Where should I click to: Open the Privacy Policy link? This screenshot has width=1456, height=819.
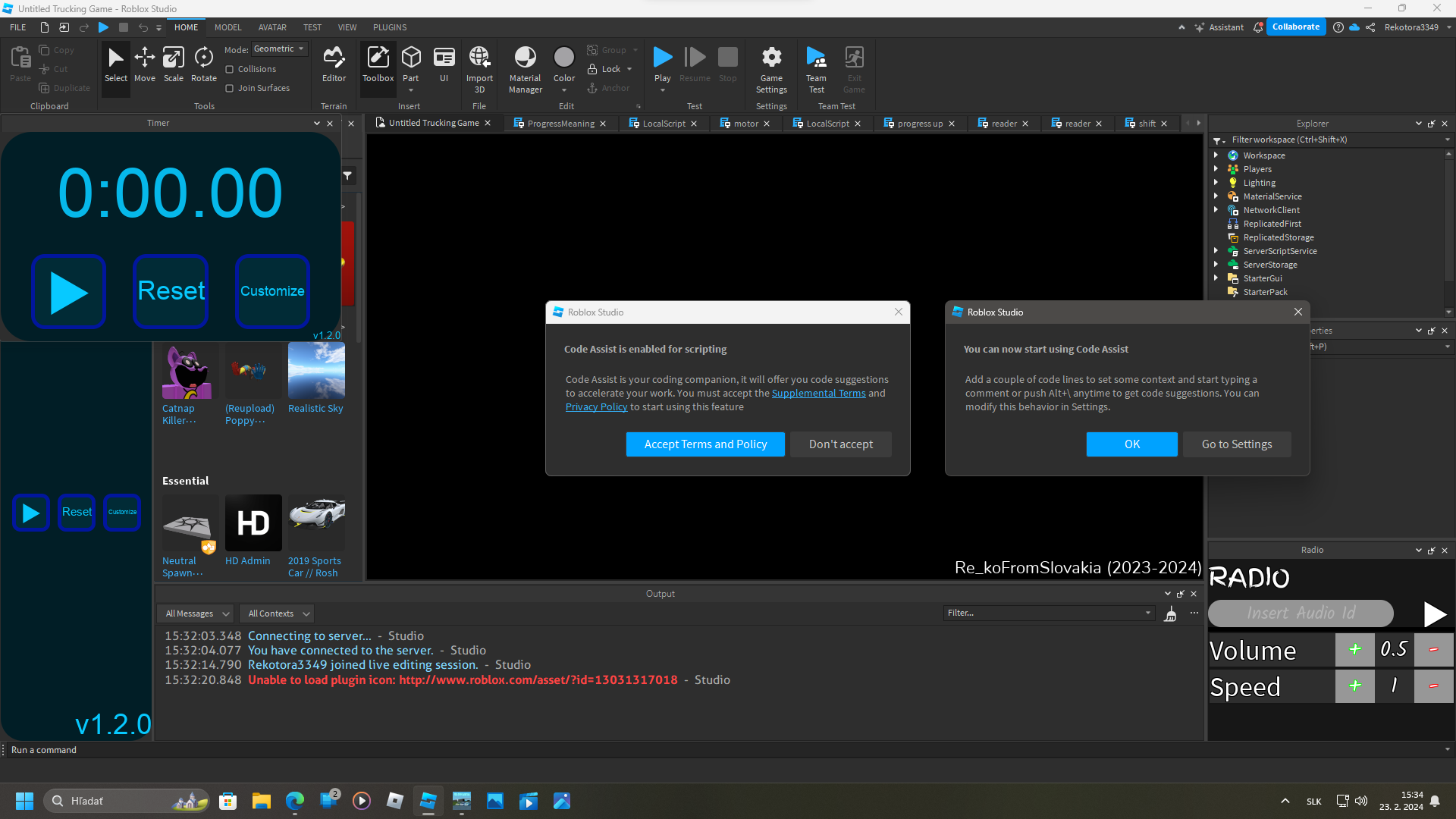tap(596, 406)
